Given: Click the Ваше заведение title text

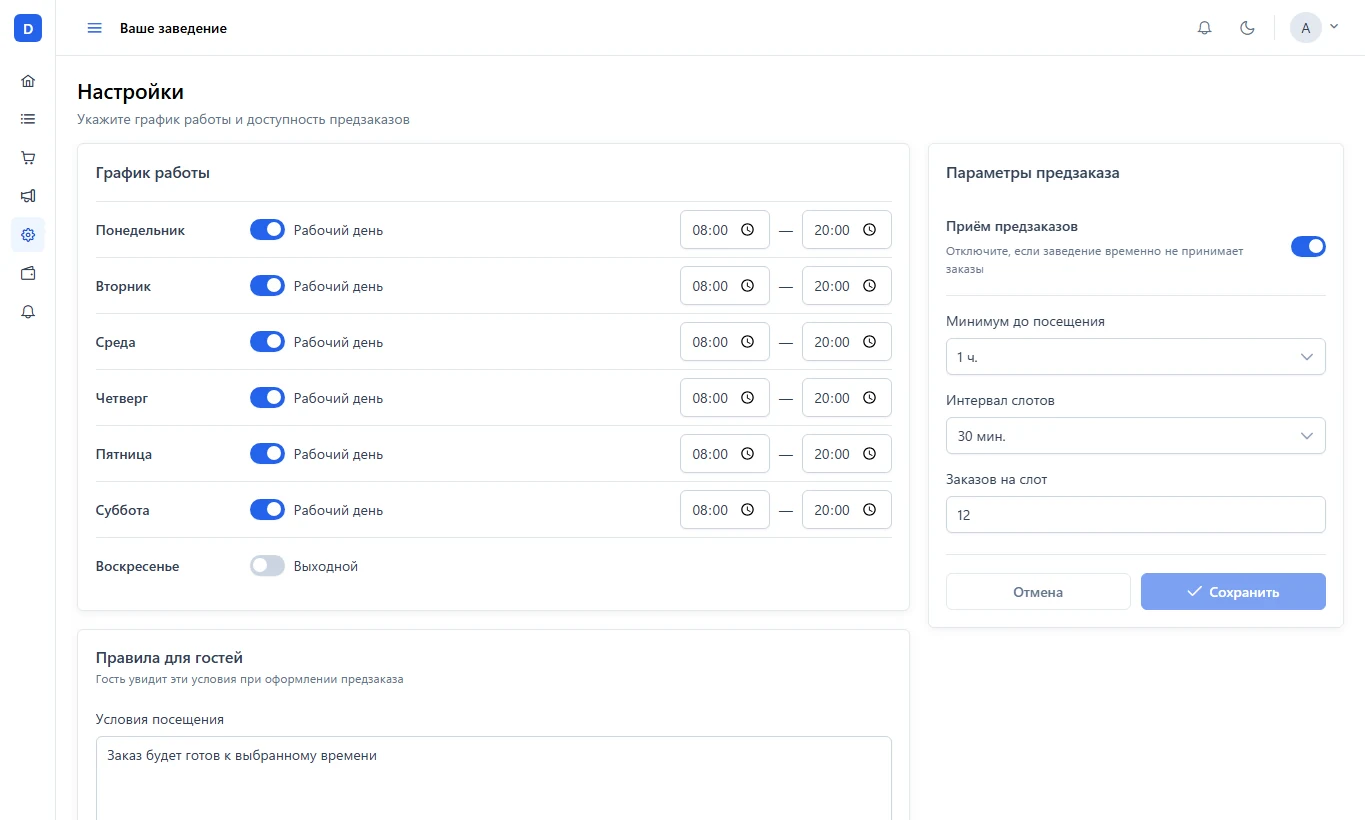Looking at the screenshot, I should coord(173,28).
